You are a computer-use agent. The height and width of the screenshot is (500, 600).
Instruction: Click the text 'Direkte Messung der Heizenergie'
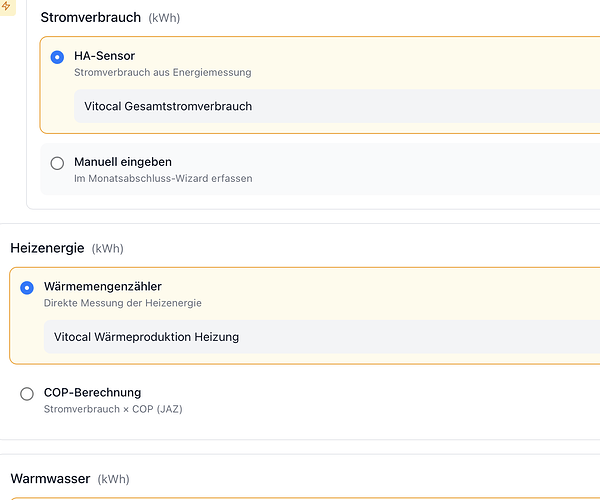coord(122,303)
